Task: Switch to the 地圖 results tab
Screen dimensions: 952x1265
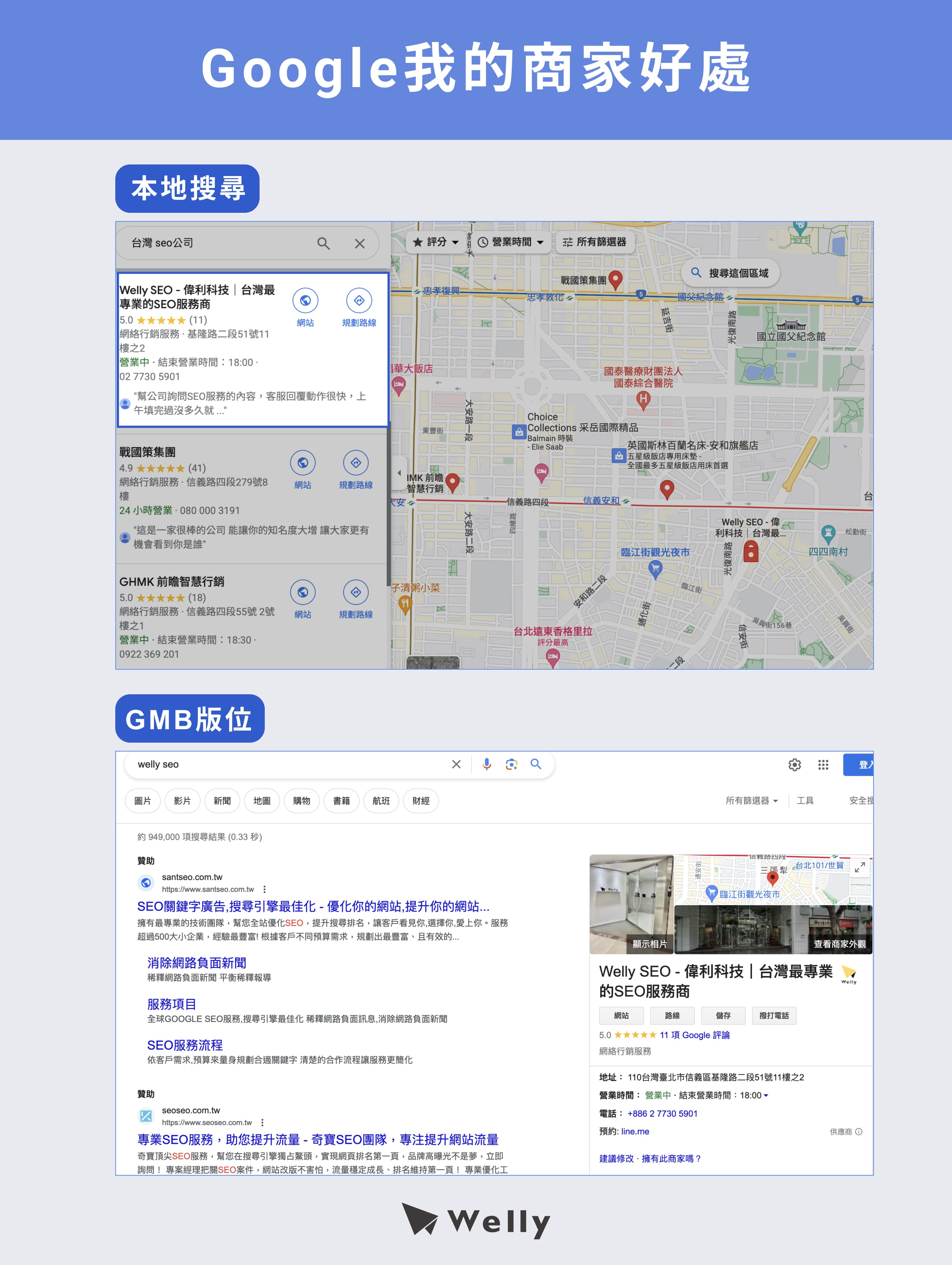Action: [262, 801]
